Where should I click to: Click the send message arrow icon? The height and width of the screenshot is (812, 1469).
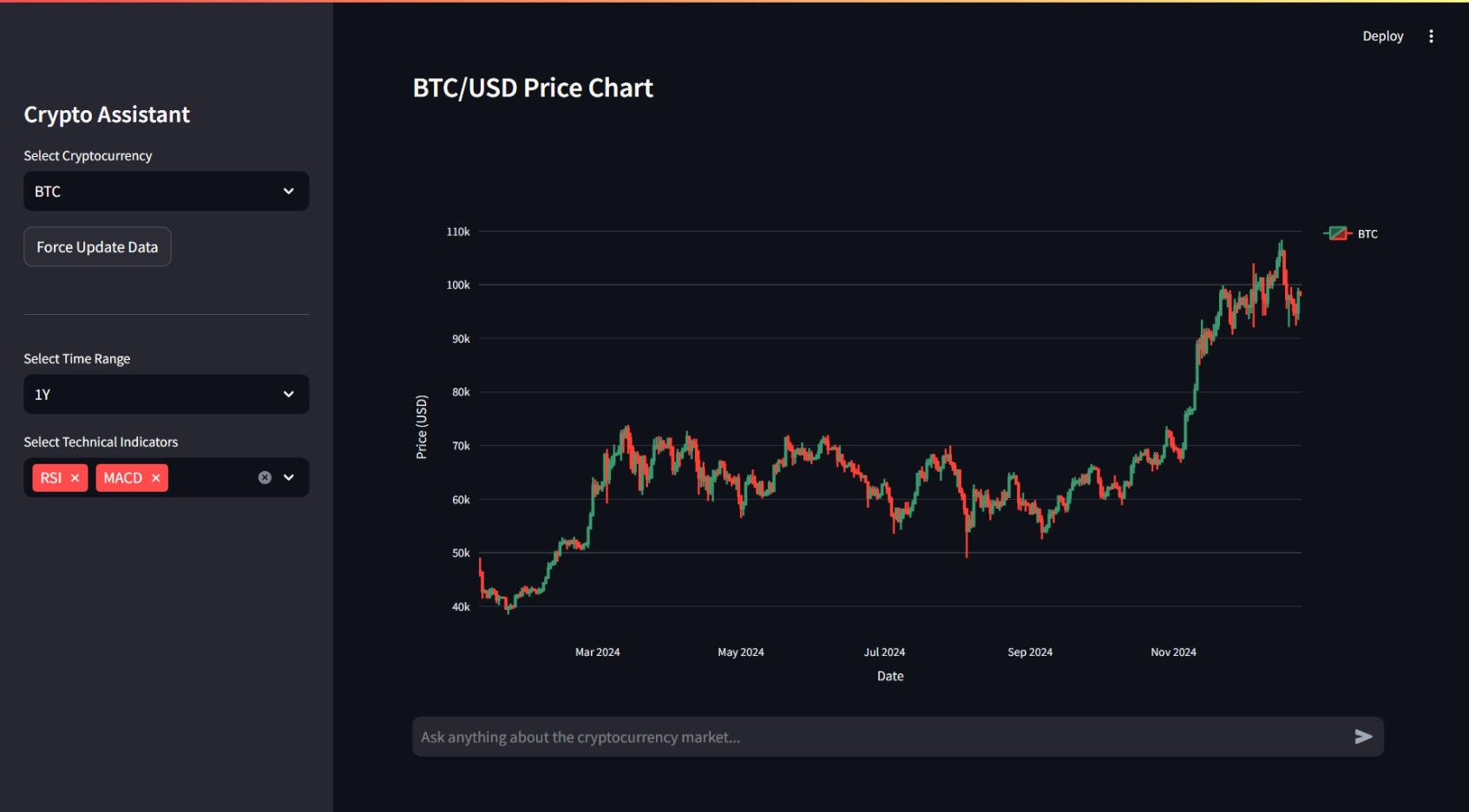coord(1363,737)
